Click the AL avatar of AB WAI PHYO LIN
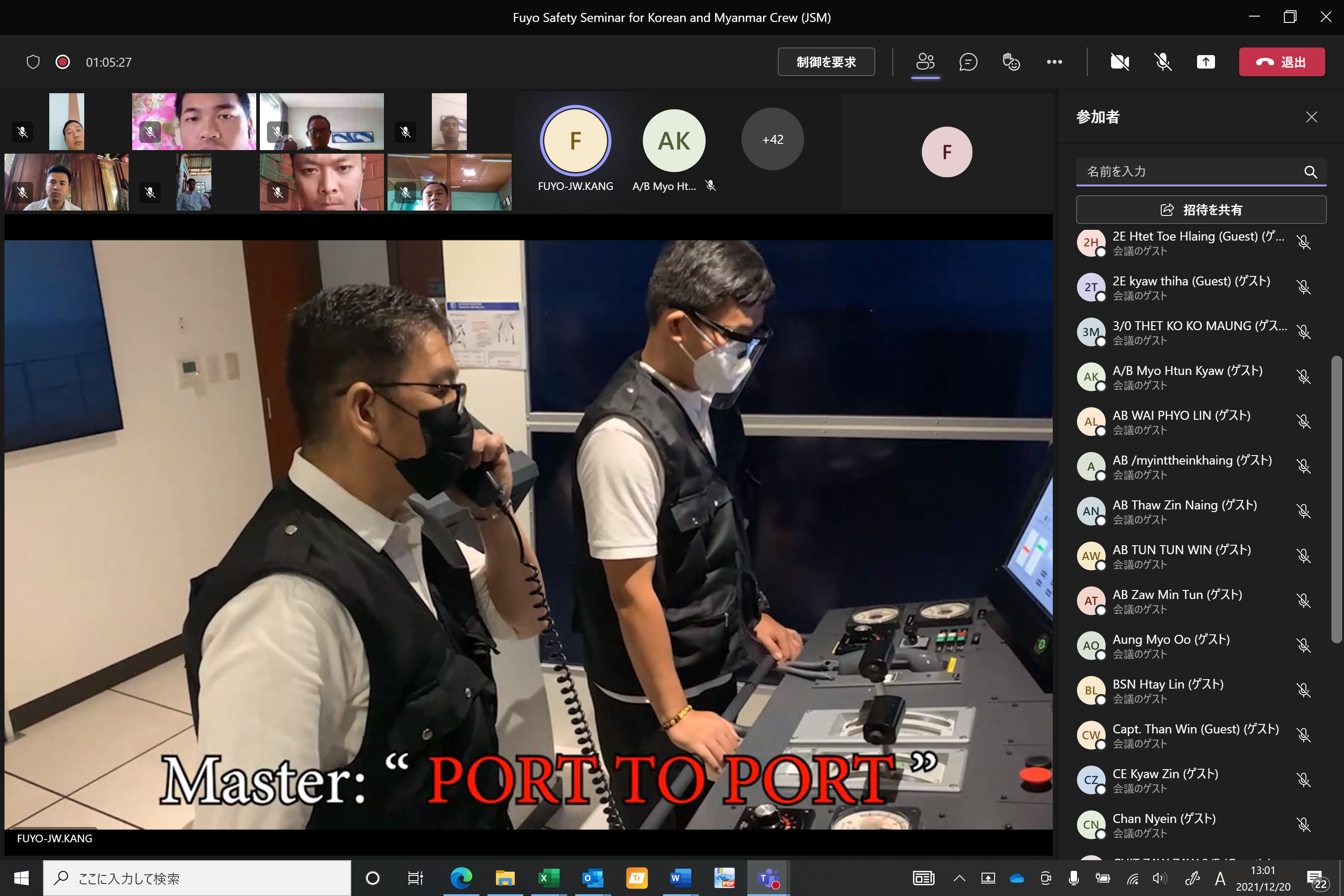 pyautogui.click(x=1091, y=422)
